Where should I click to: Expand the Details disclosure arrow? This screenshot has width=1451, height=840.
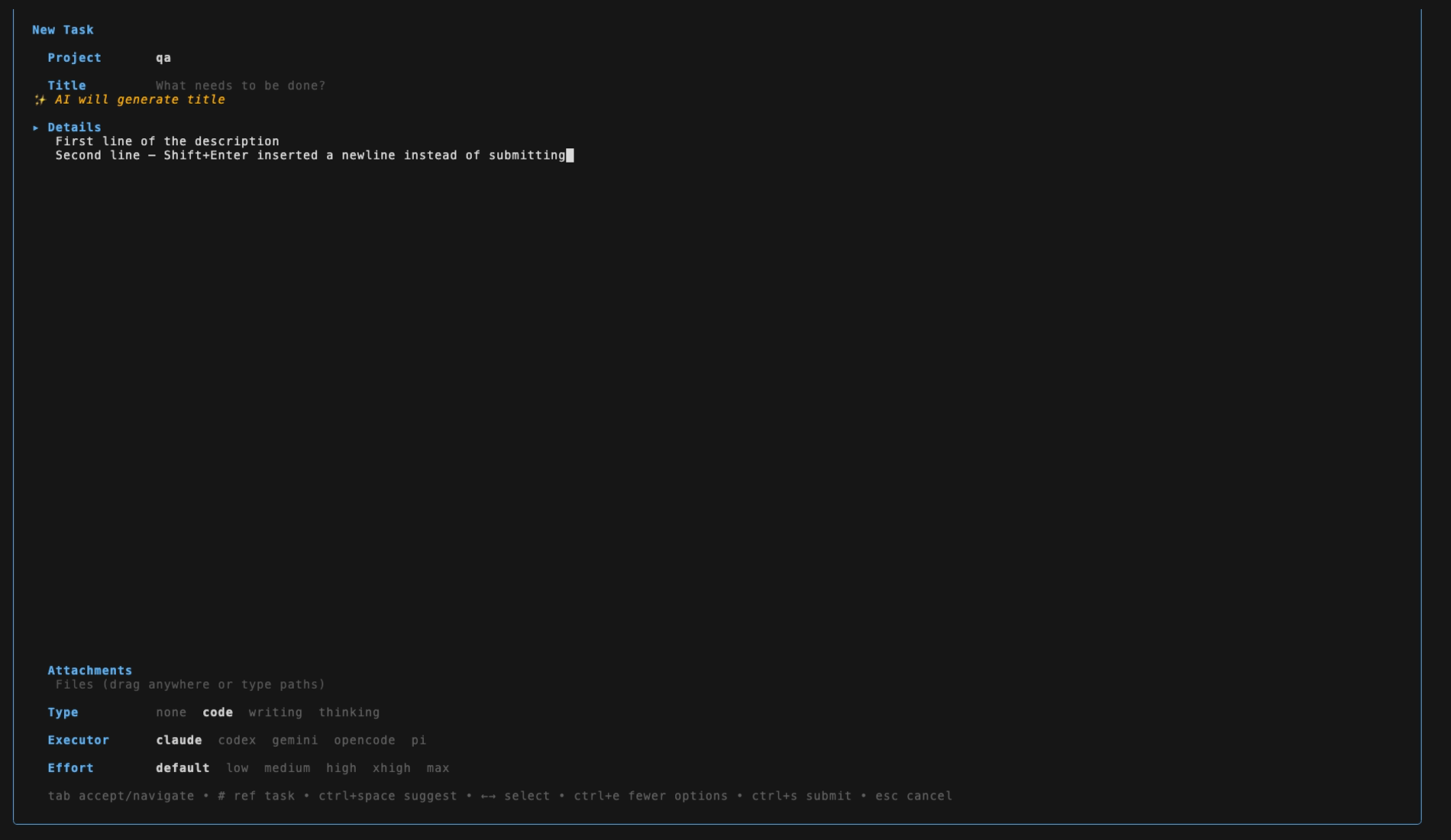[x=36, y=128]
